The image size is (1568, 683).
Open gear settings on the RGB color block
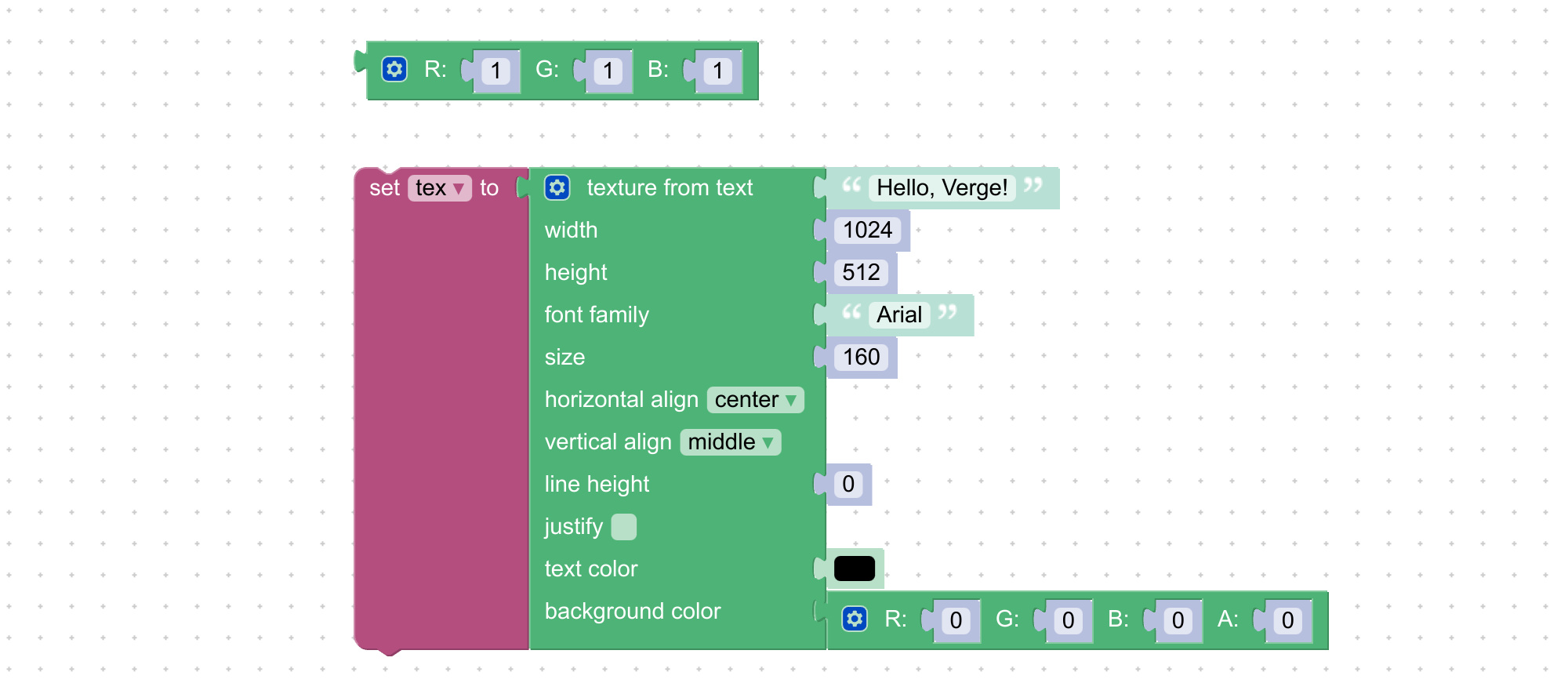[394, 69]
